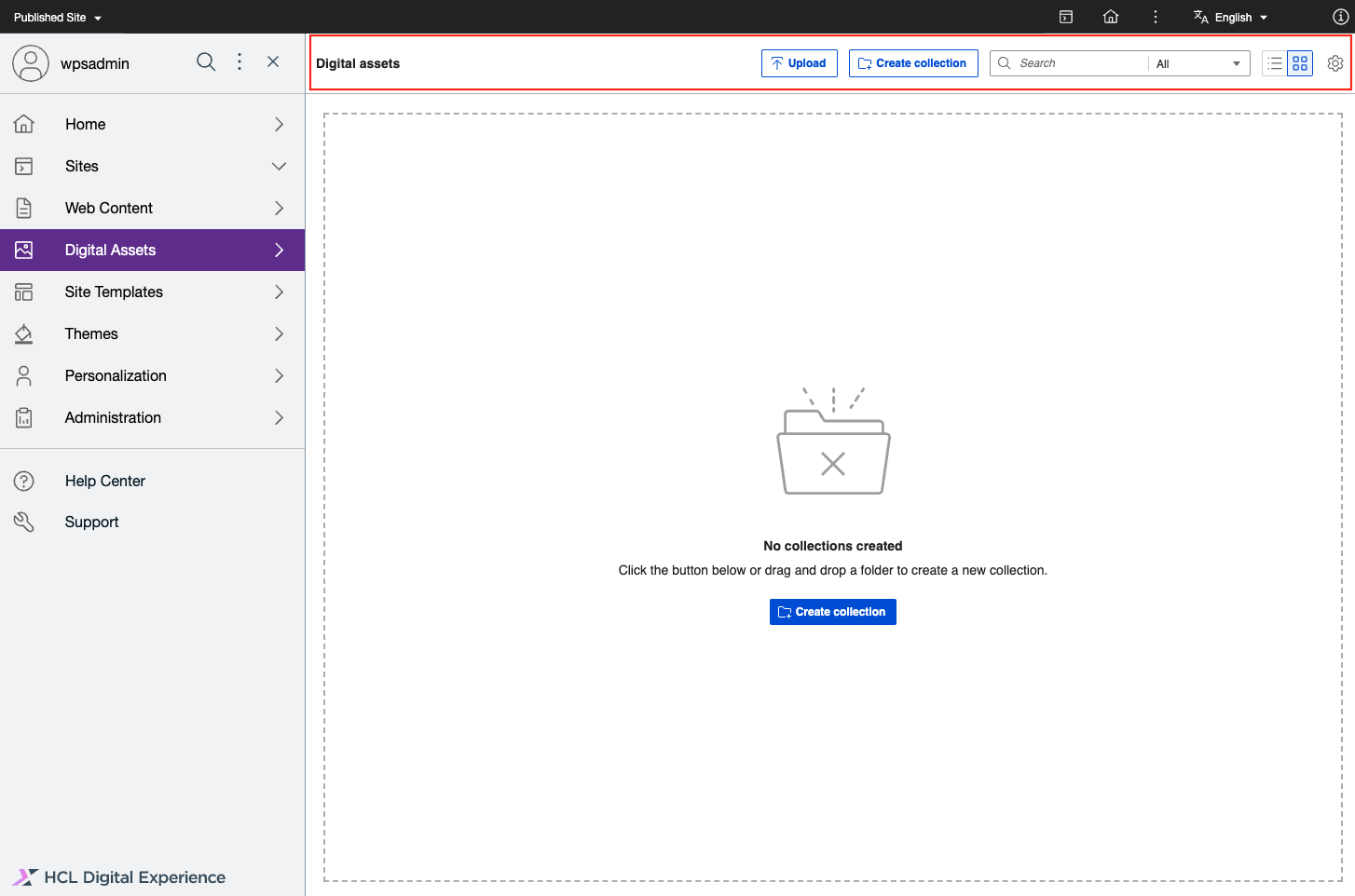Select the Themes sidebar icon

point(24,333)
